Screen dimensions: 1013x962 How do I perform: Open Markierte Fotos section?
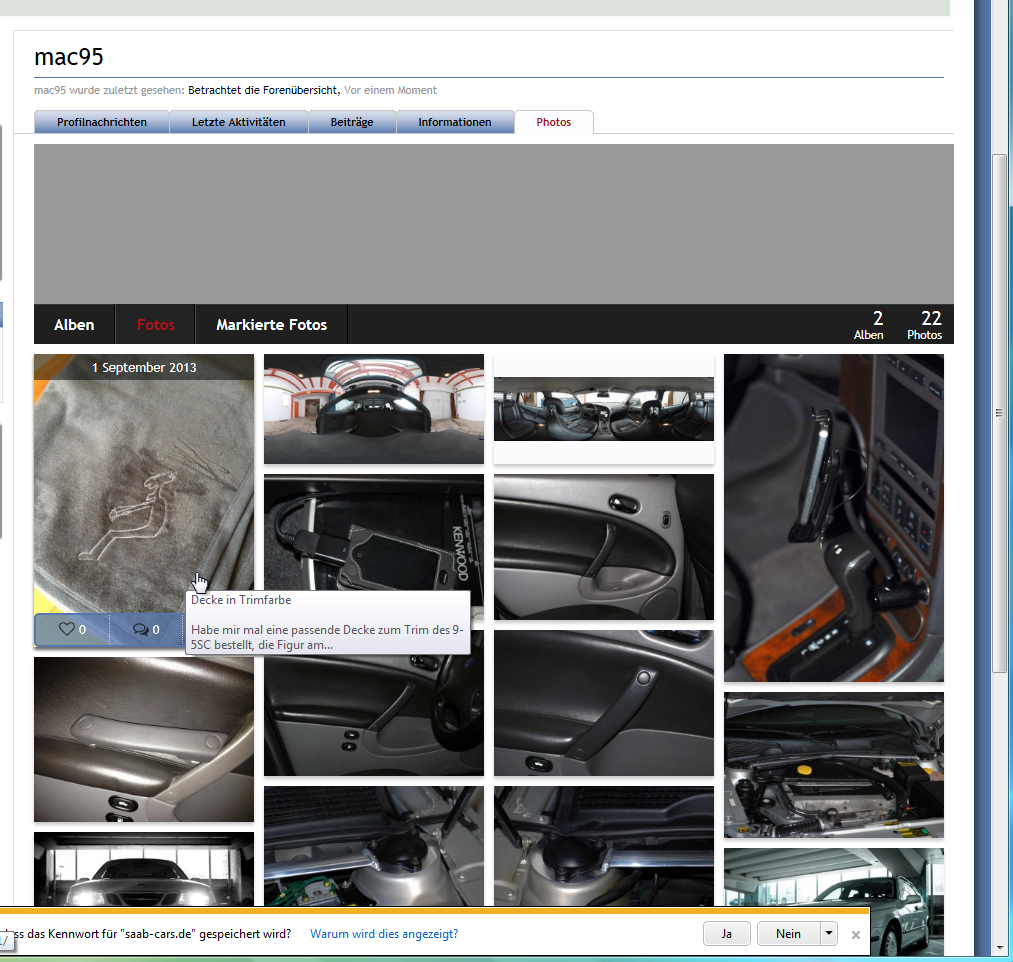pyautogui.click(x=271, y=324)
